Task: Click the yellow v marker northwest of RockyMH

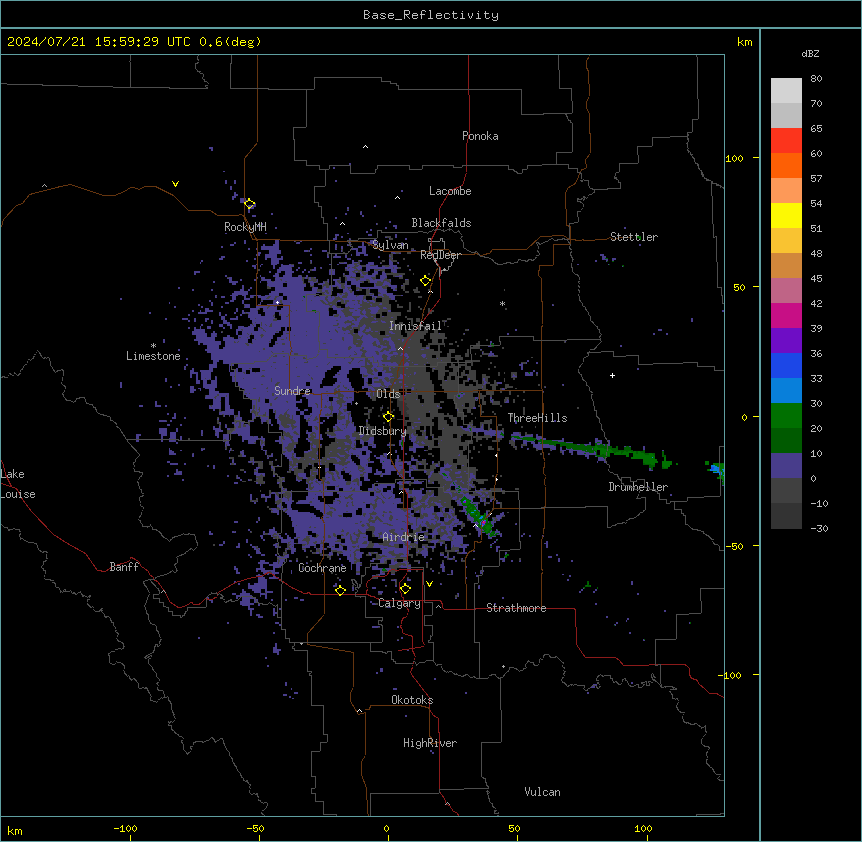Action: 175,184
